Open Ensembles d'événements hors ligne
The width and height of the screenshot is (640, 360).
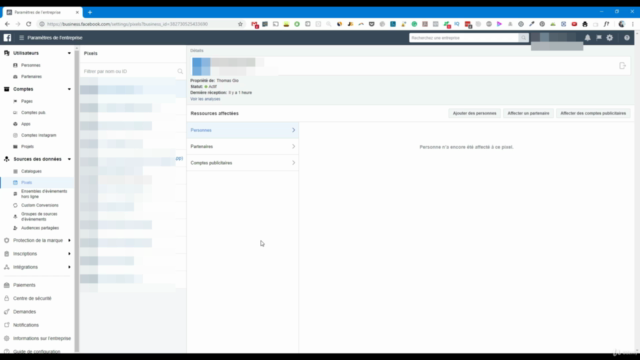[x=44, y=194]
